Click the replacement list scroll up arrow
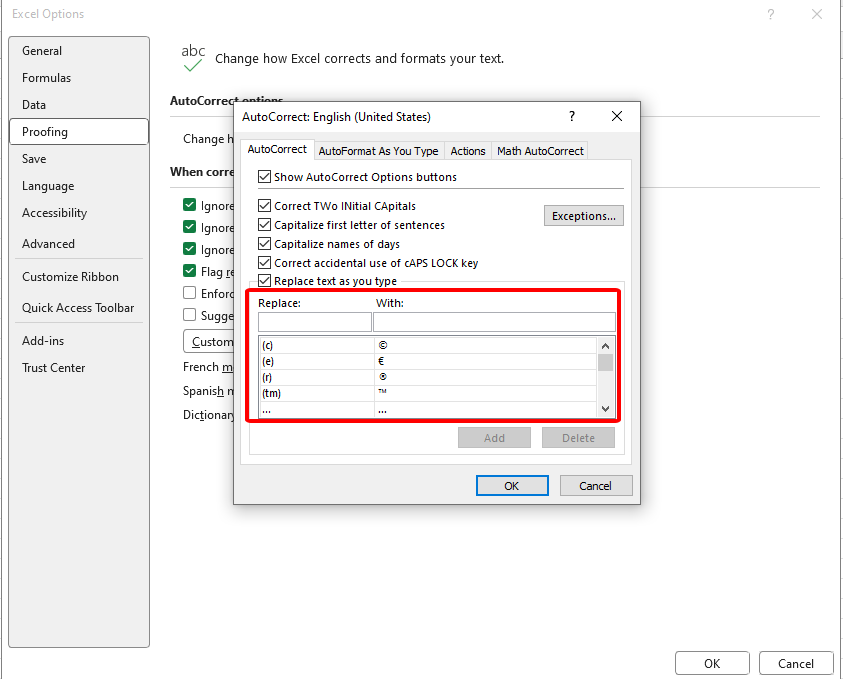The image size is (843, 679). coord(605,346)
